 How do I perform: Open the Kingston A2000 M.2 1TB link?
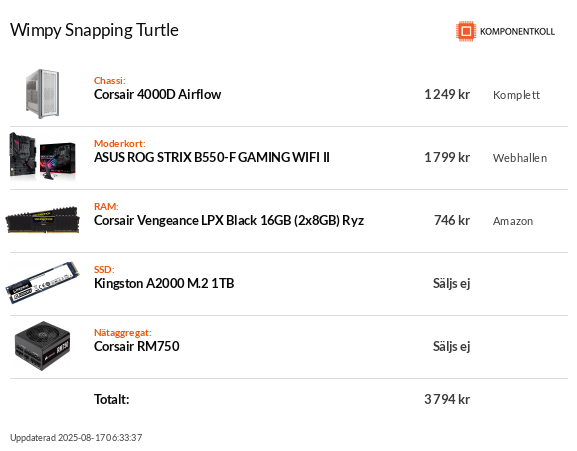pos(164,283)
